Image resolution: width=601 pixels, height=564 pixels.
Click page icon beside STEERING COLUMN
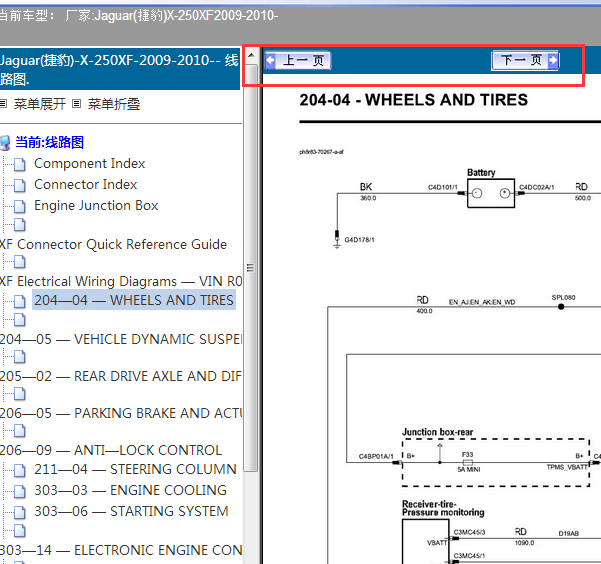20,470
